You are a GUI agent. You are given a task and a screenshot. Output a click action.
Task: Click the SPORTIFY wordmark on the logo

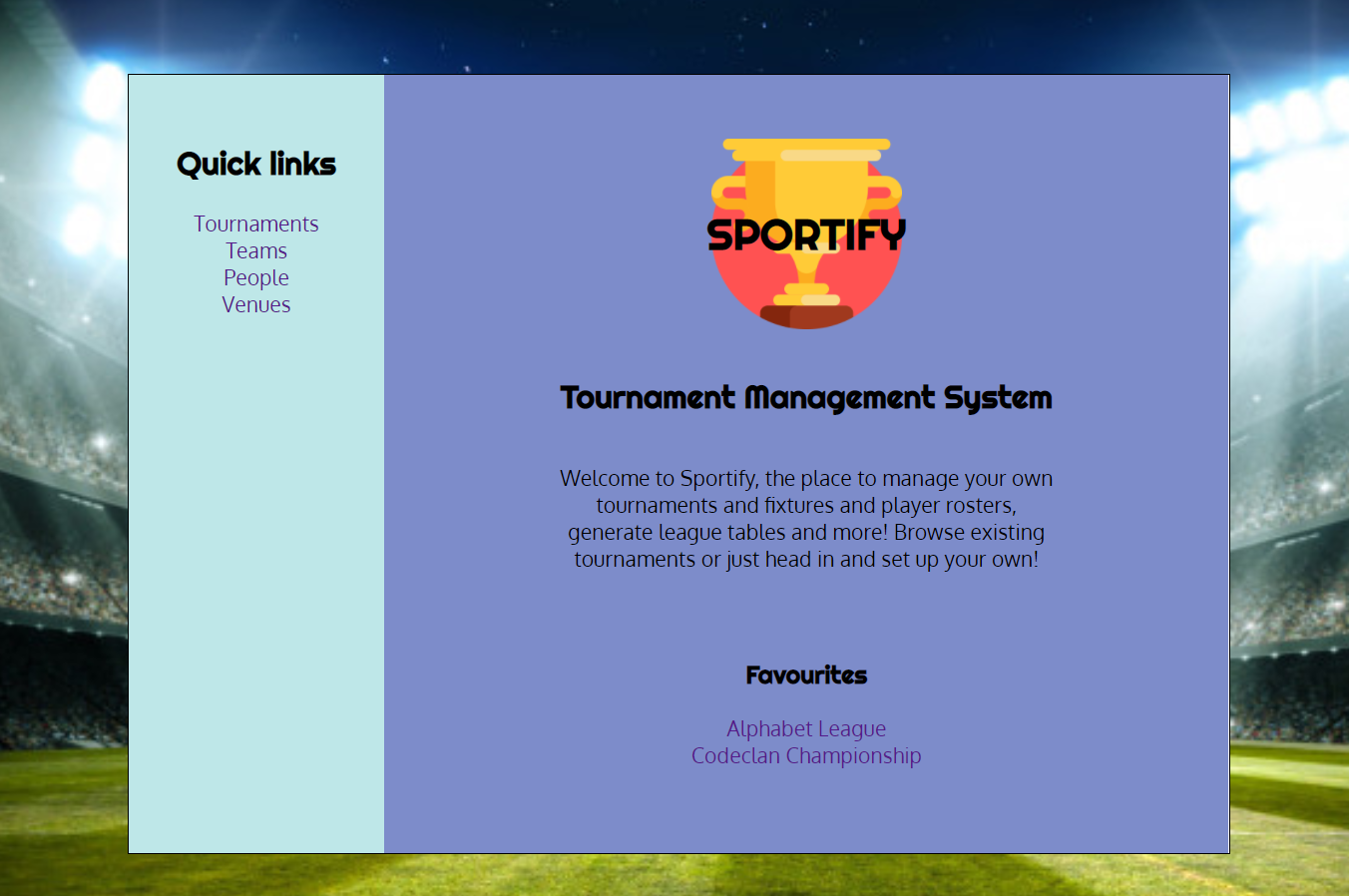[806, 235]
